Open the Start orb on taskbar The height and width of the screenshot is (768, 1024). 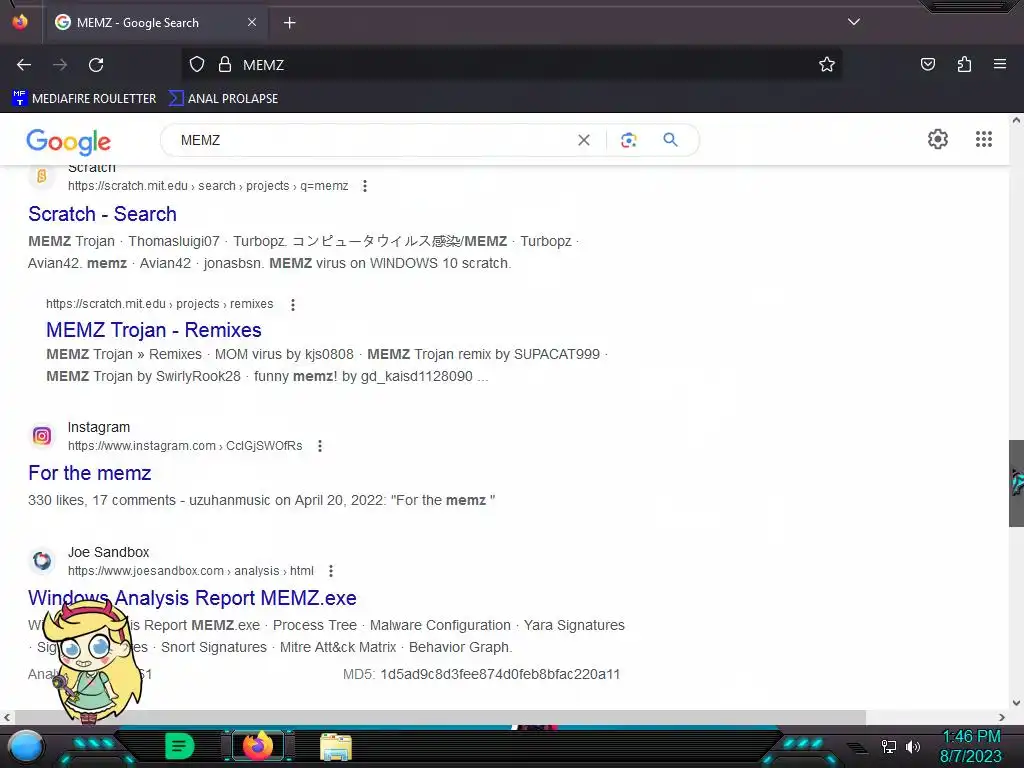[26, 746]
